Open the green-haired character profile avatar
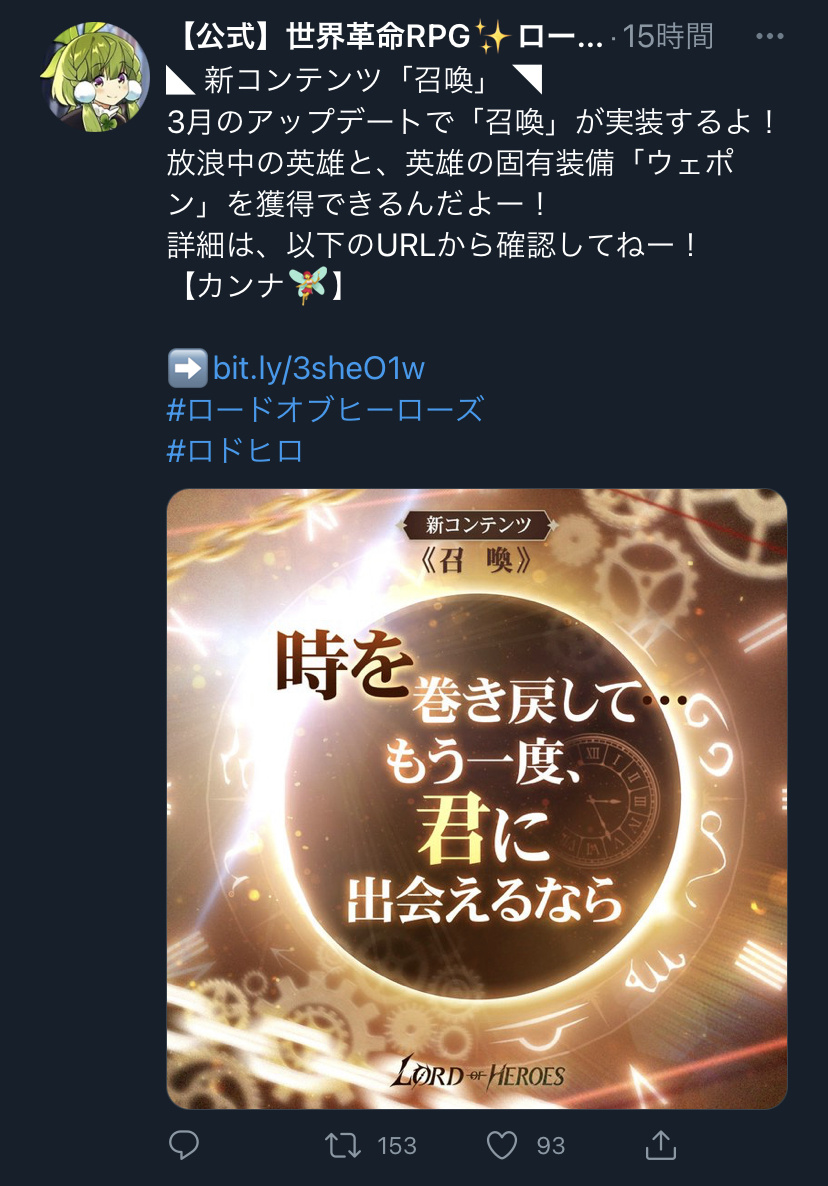828x1186 pixels. click(95, 76)
